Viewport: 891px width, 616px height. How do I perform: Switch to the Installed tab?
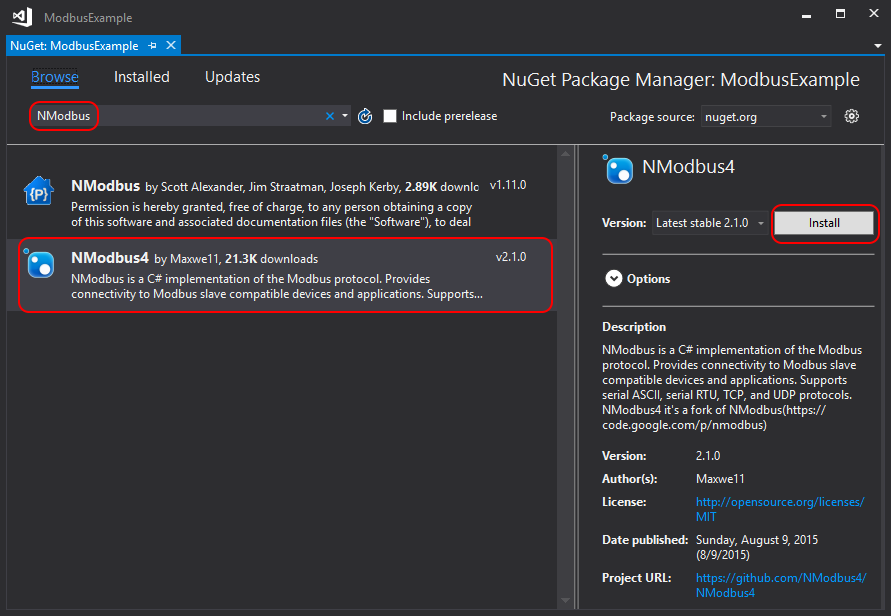142,77
